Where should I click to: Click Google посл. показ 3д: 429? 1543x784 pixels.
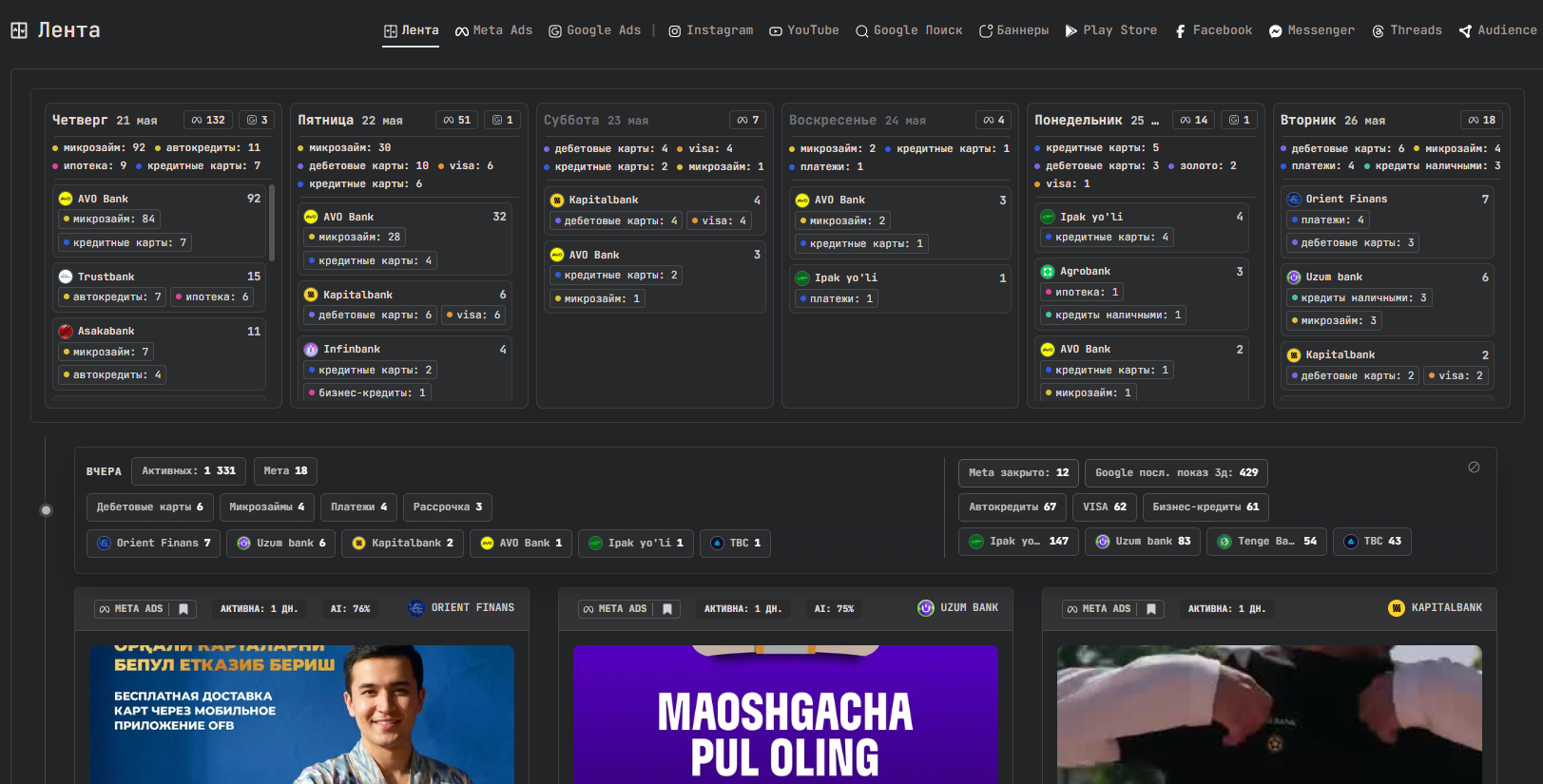(x=1176, y=473)
